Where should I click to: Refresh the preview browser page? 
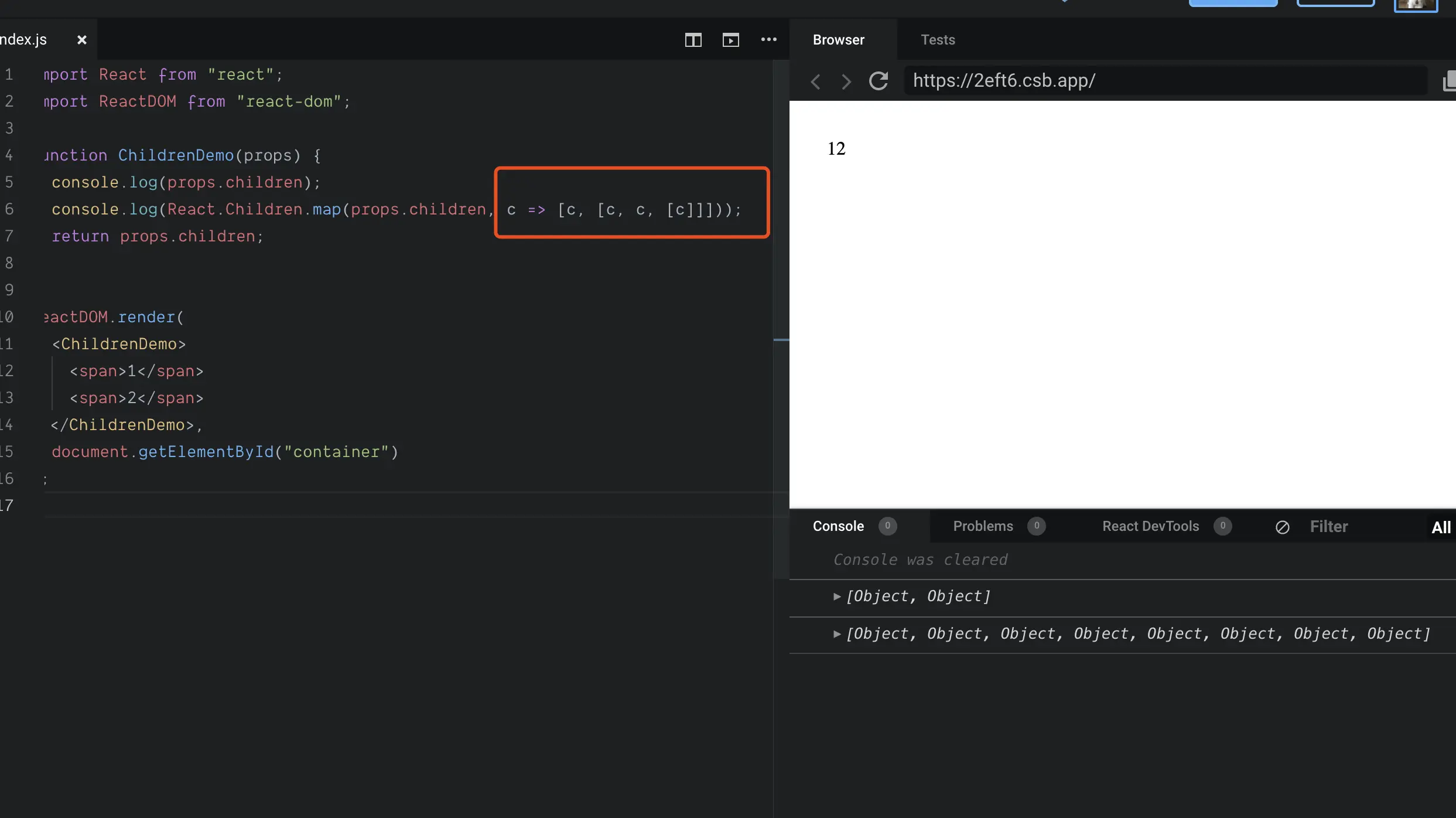pos(878,81)
